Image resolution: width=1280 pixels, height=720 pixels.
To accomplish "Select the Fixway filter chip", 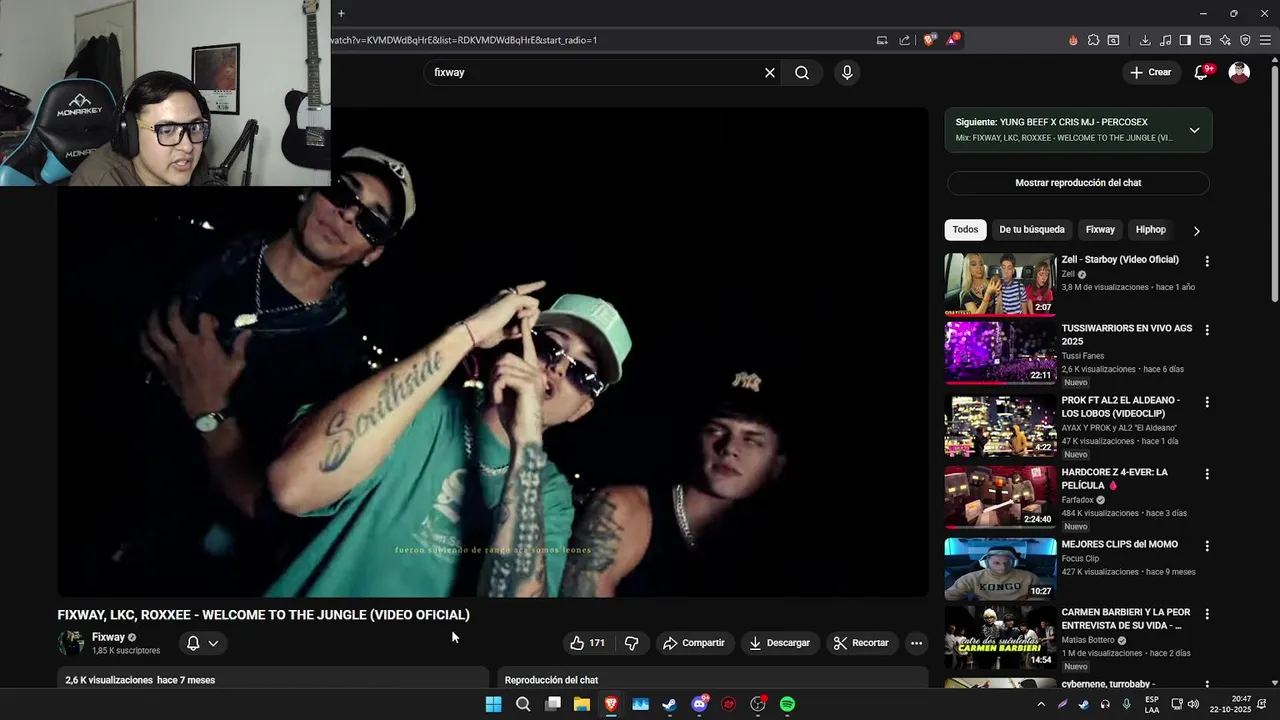I will pyautogui.click(x=1100, y=230).
